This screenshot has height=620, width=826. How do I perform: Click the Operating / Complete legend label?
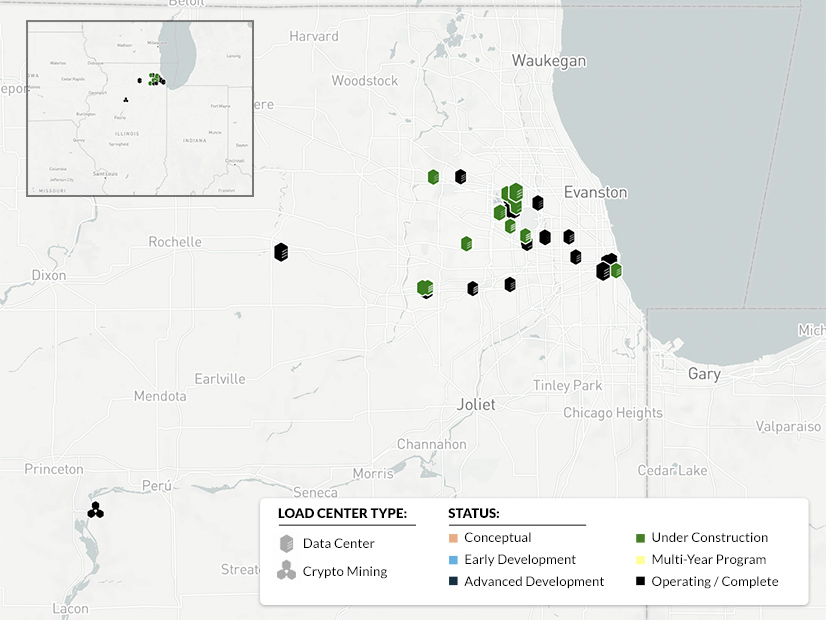(717, 581)
